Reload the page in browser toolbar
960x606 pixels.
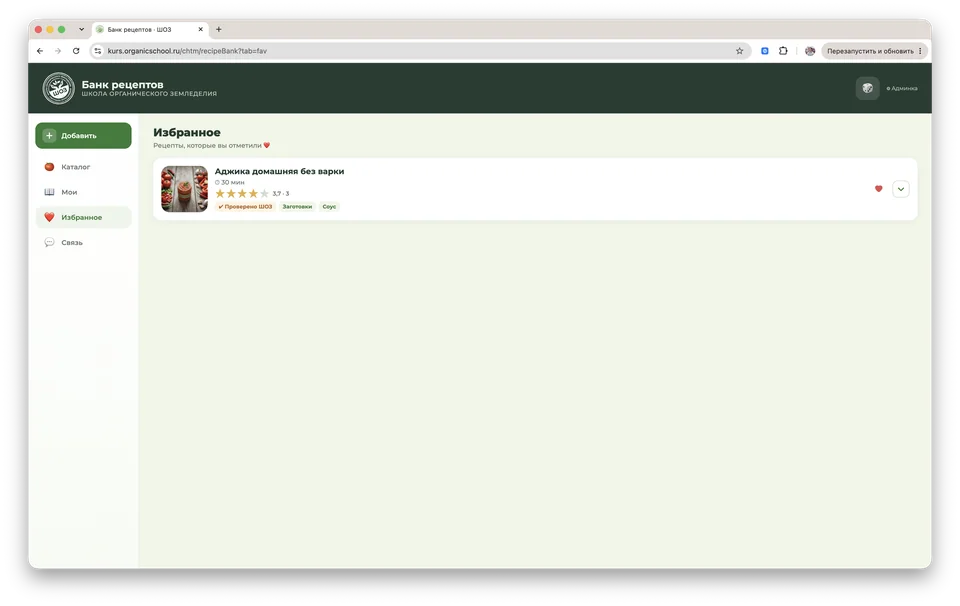(x=76, y=51)
